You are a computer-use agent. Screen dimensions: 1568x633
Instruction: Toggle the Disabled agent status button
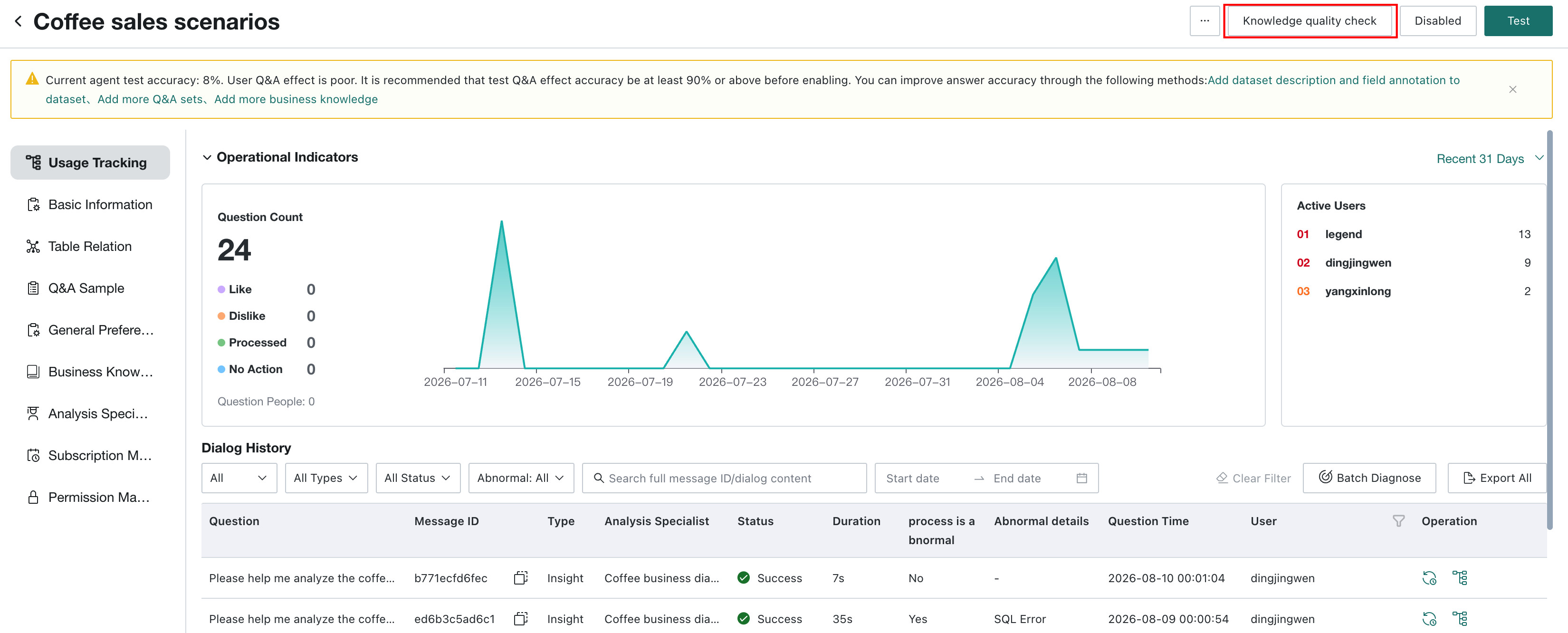coord(1438,21)
